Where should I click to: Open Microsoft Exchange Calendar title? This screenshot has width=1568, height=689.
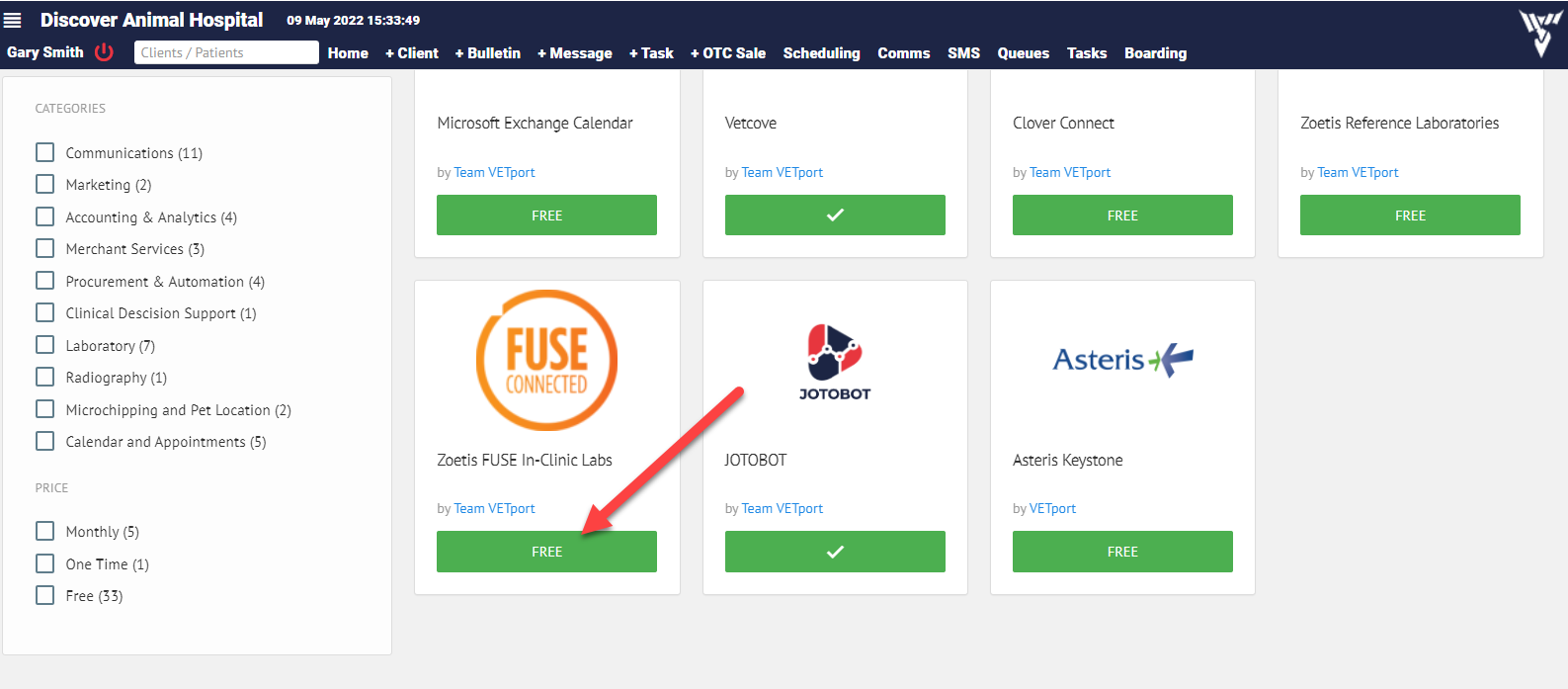click(535, 123)
